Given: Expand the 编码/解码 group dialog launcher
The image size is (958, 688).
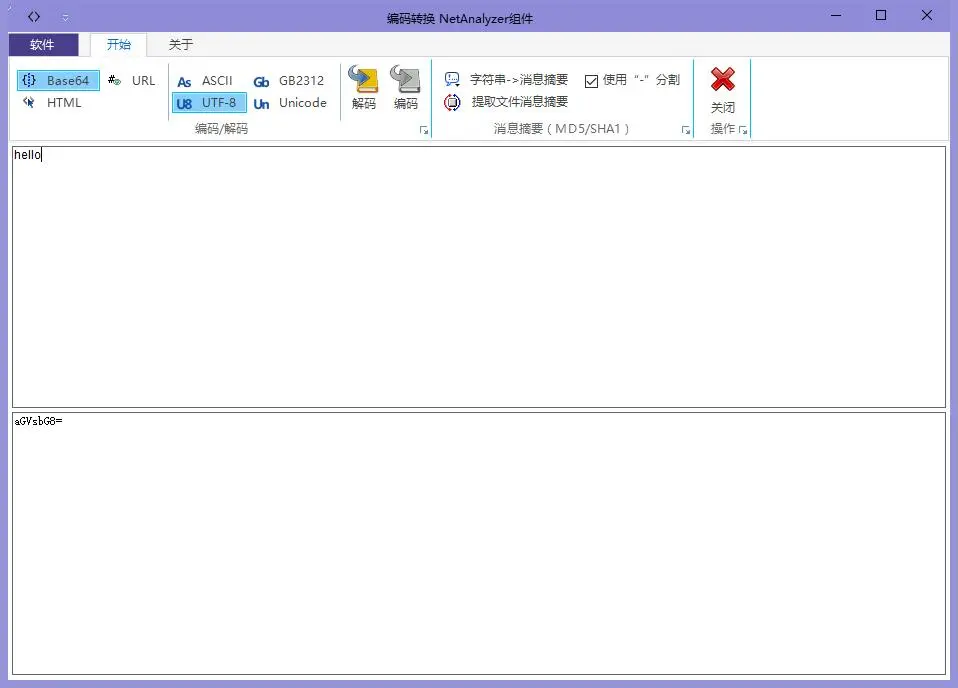Looking at the screenshot, I should pyautogui.click(x=424, y=130).
